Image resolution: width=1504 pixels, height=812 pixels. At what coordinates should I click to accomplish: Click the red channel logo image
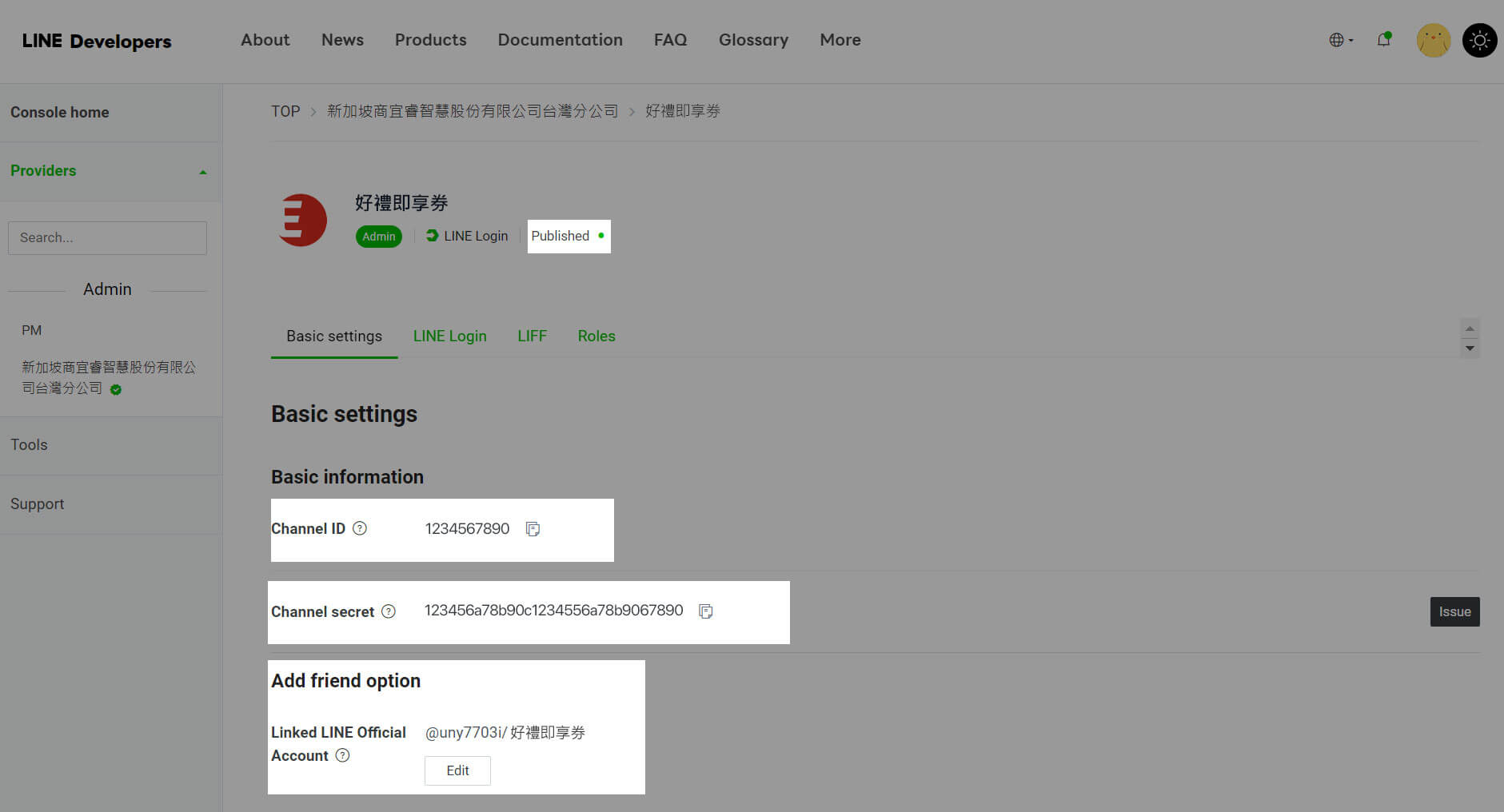(302, 220)
